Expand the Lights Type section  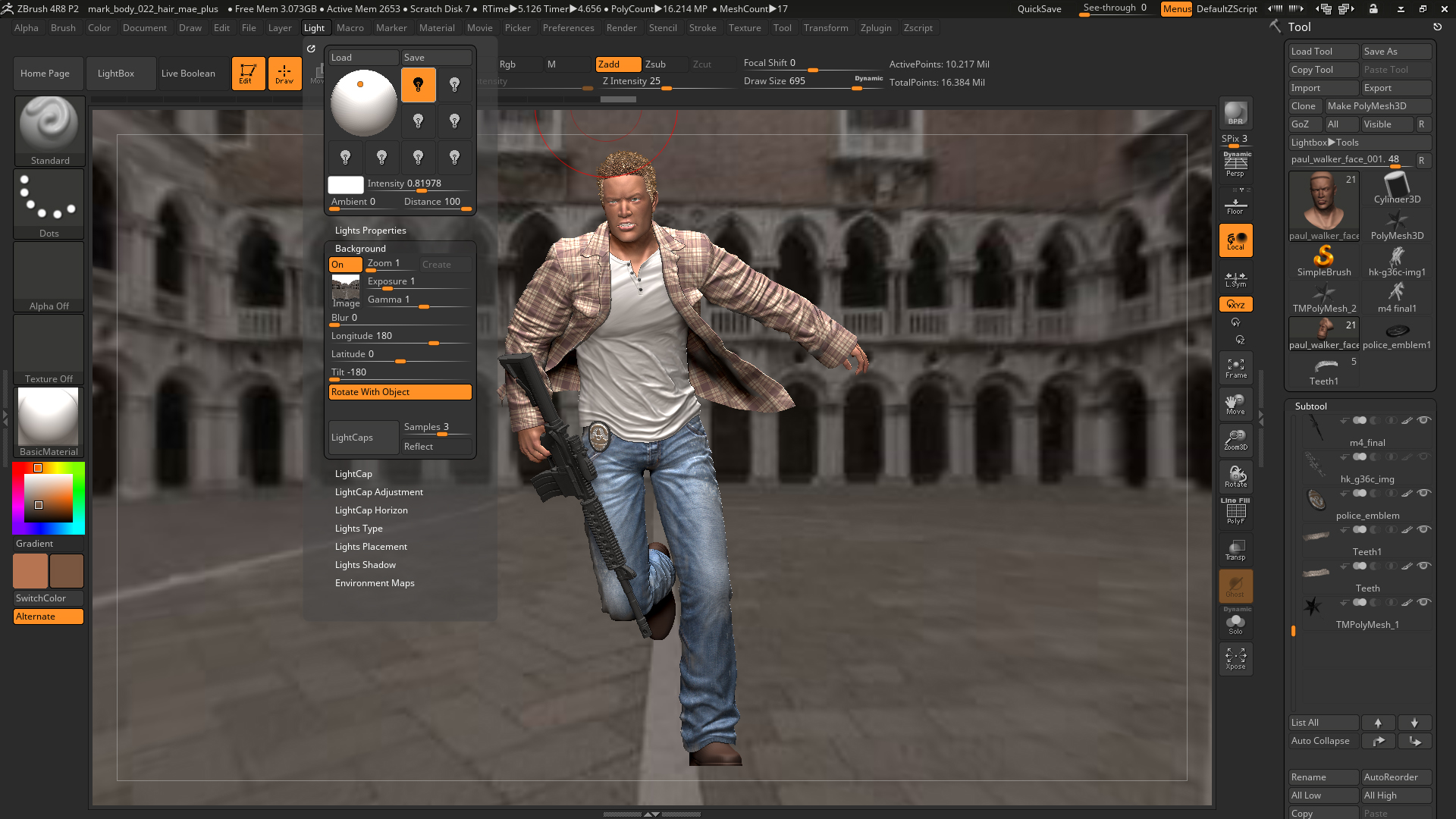point(359,529)
